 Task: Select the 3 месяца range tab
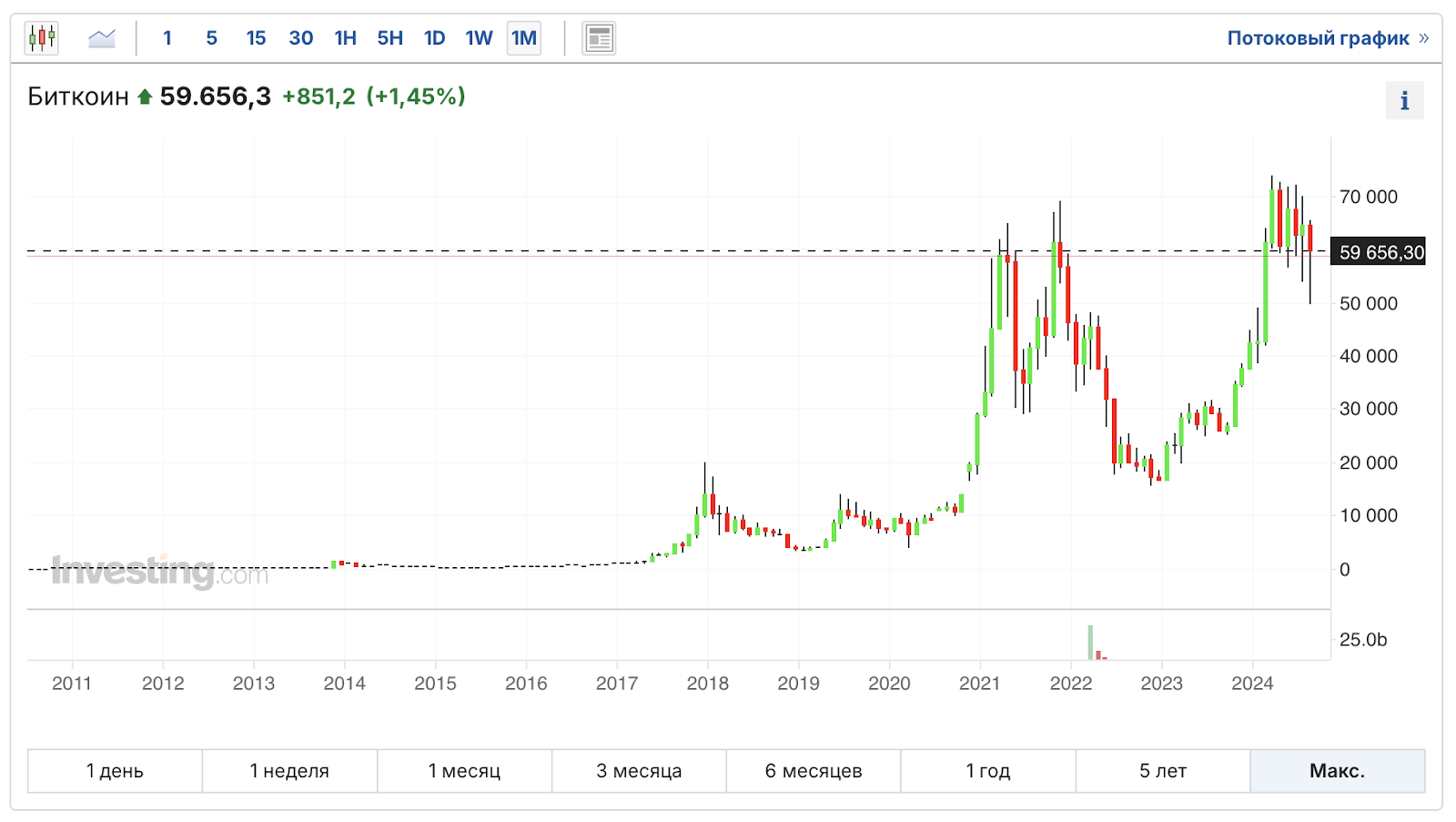[639, 771]
